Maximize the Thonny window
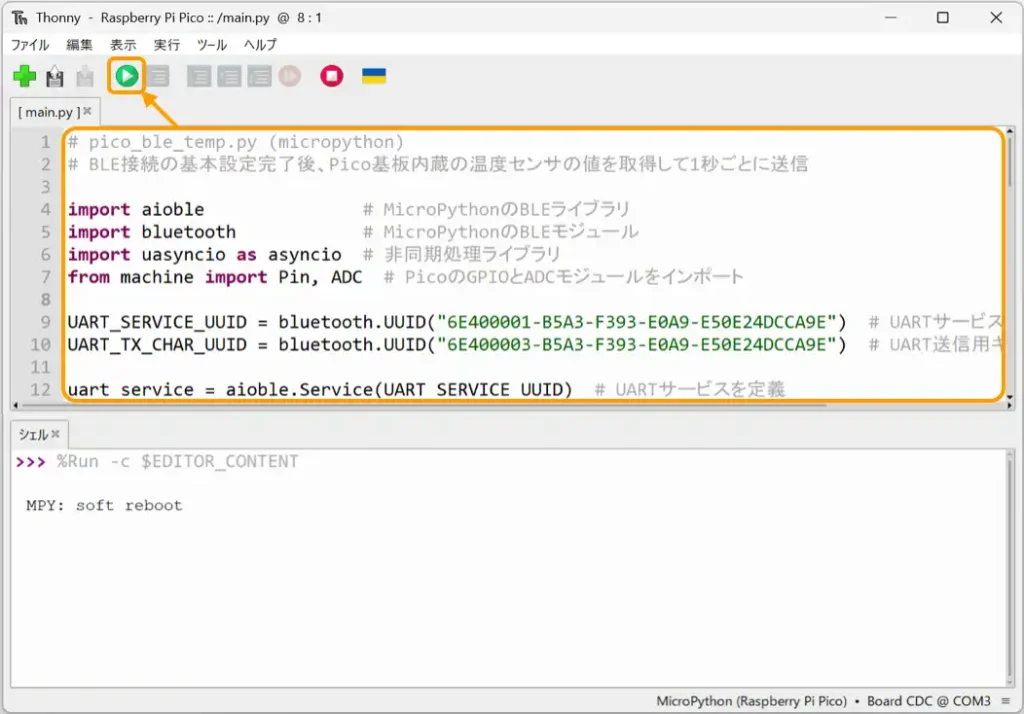Image resolution: width=1024 pixels, height=714 pixels. coord(942,18)
